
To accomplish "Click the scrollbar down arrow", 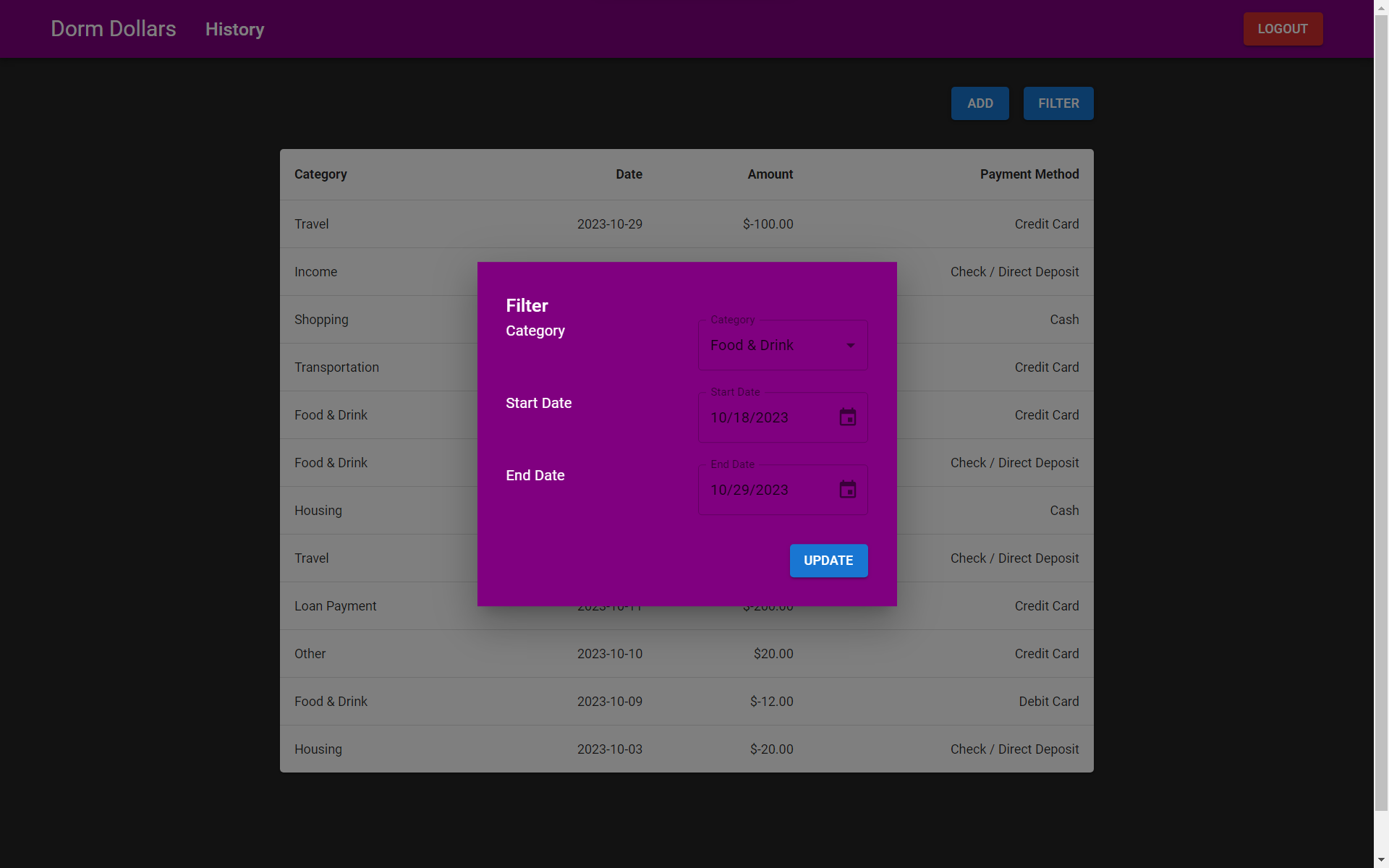I will coord(1381,860).
